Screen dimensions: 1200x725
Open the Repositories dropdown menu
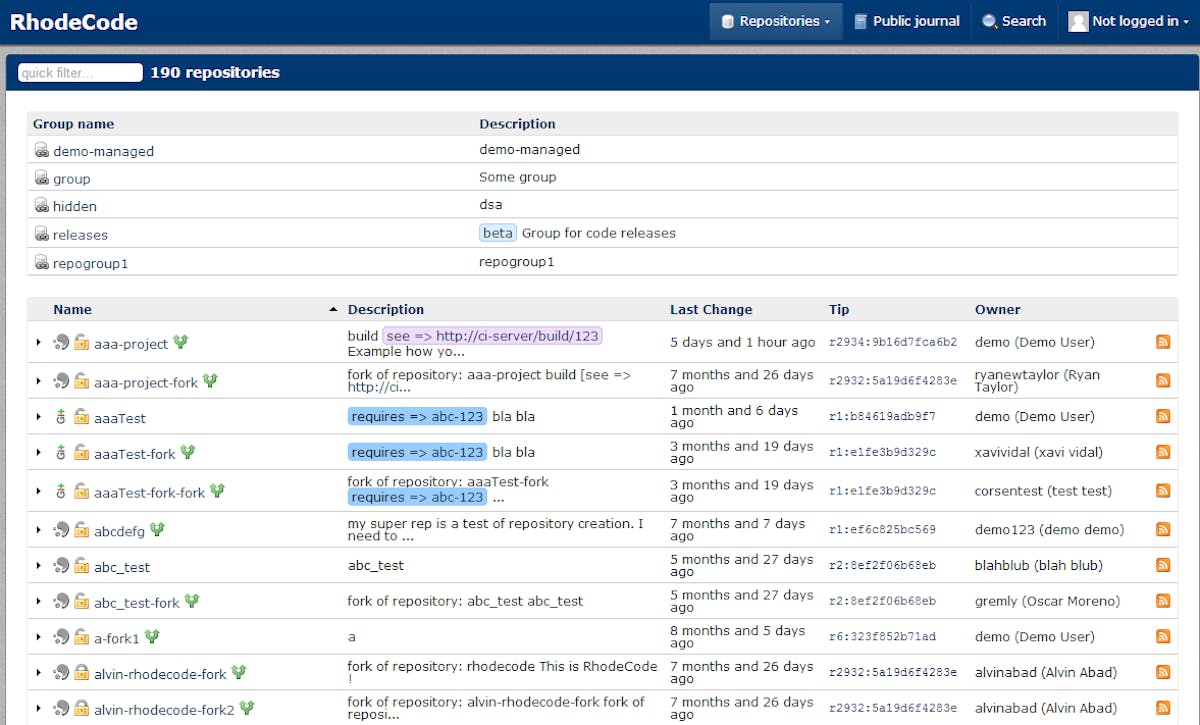(x=776, y=20)
